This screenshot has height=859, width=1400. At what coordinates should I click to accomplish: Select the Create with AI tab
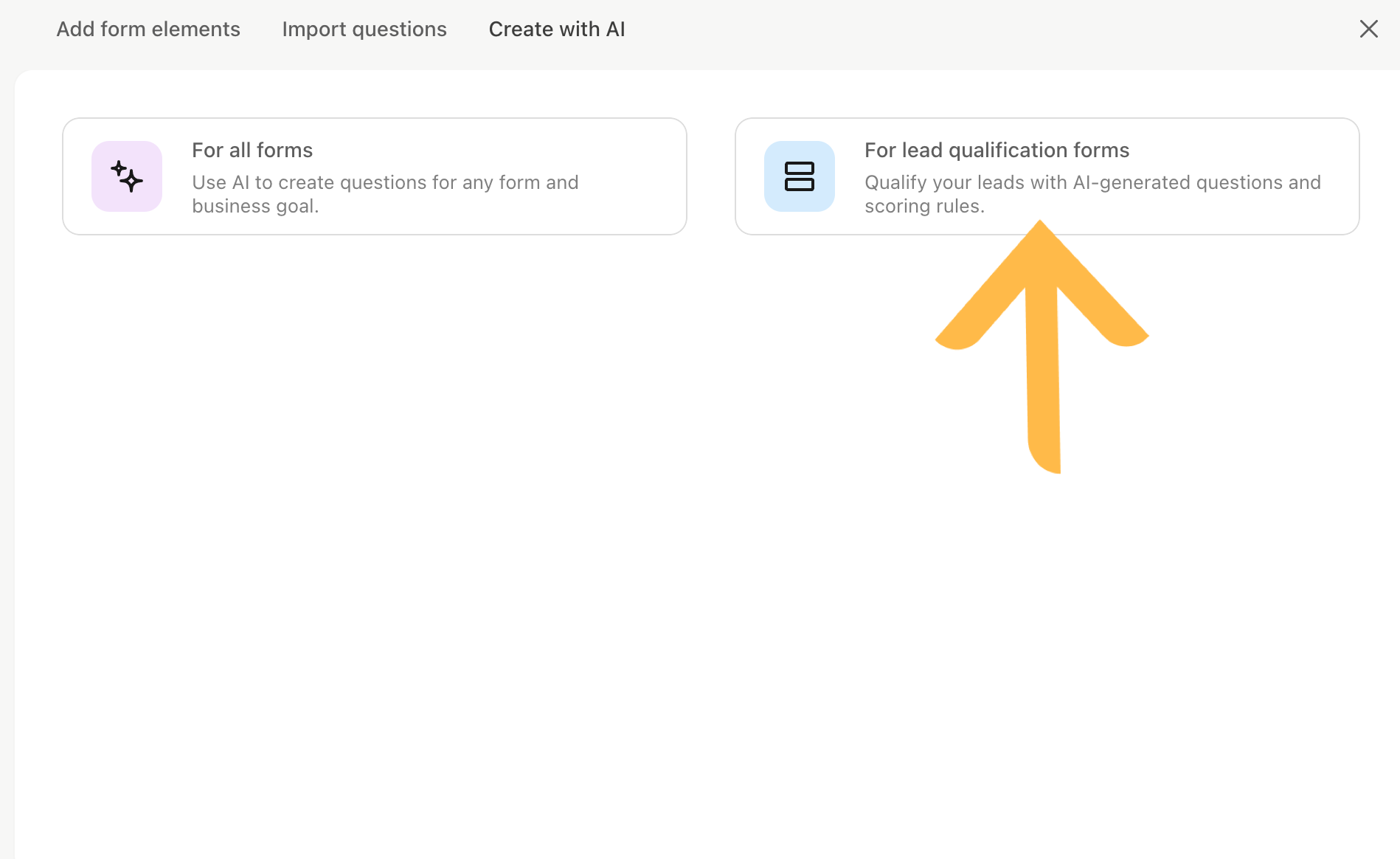coord(557,29)
